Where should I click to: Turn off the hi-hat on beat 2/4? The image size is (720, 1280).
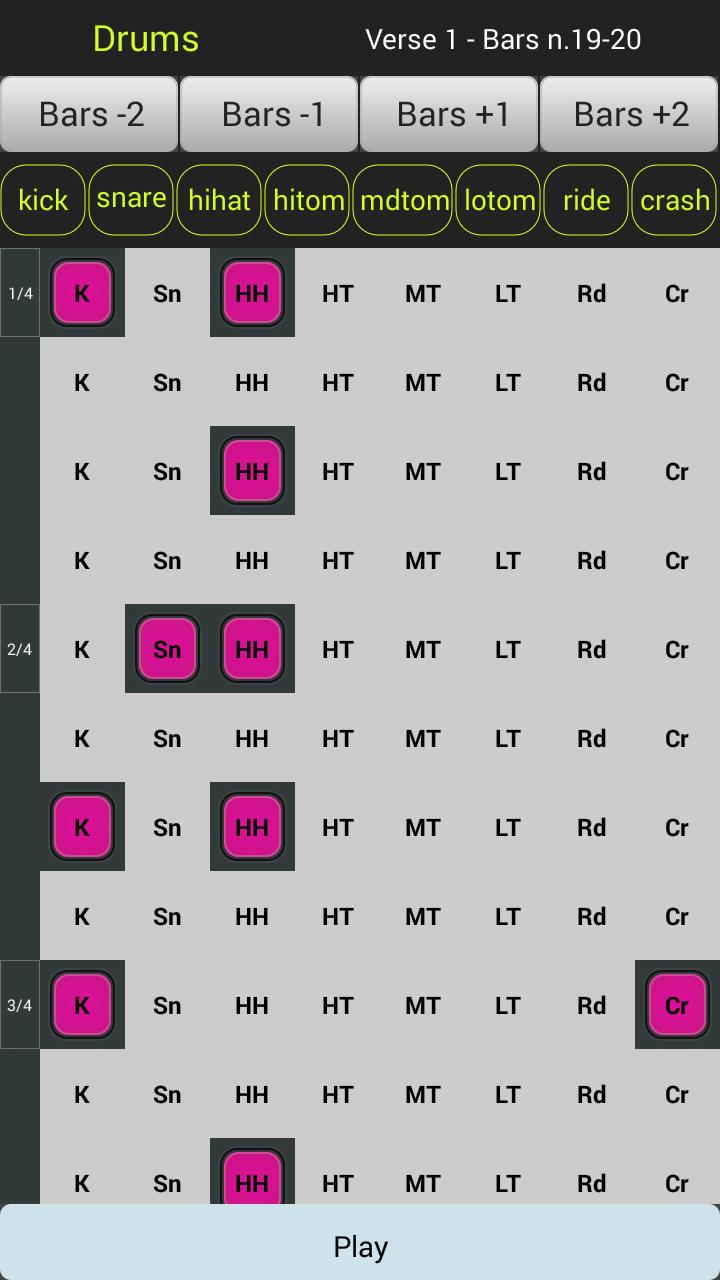[252, 649]
